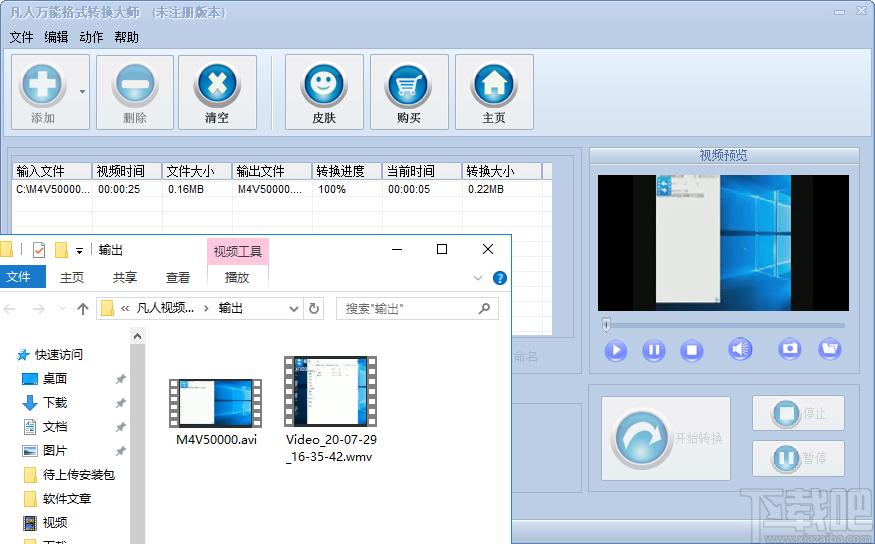This screenshot has height=544, width=875.
Task: Click the 清空 (Clear) X icon
Action: pos(217,85)
